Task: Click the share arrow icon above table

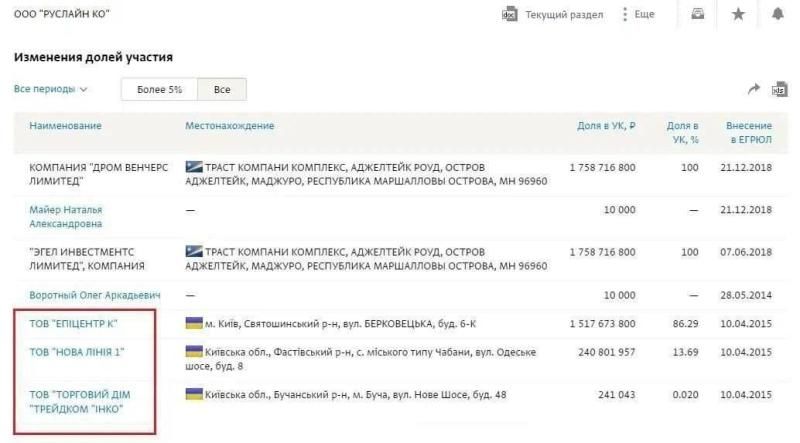Action: tap(754, 90)
